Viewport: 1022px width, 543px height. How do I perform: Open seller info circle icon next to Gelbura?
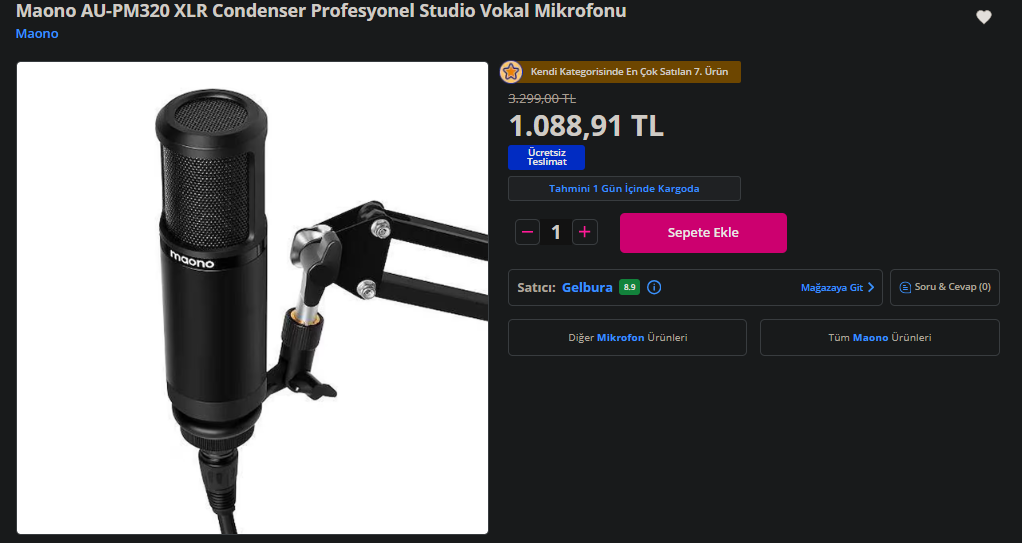pyautogui.click(x=654, y=287)
